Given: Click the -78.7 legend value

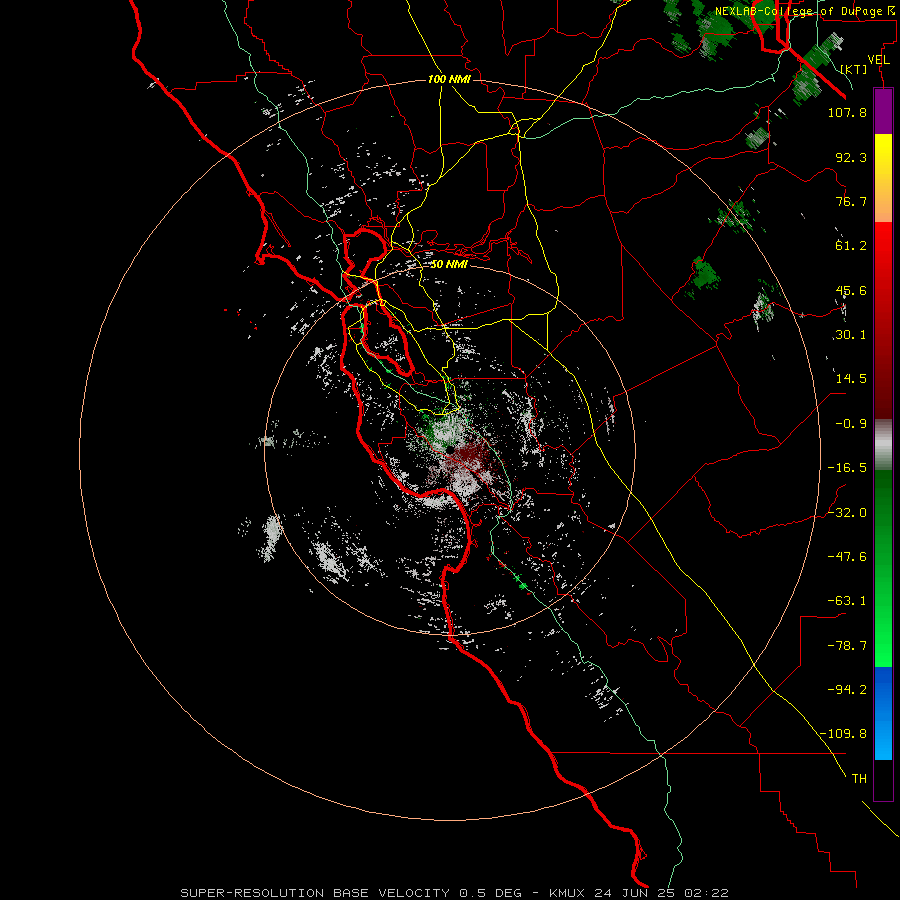Looking at the screenshot, I should tap(847, 646).
